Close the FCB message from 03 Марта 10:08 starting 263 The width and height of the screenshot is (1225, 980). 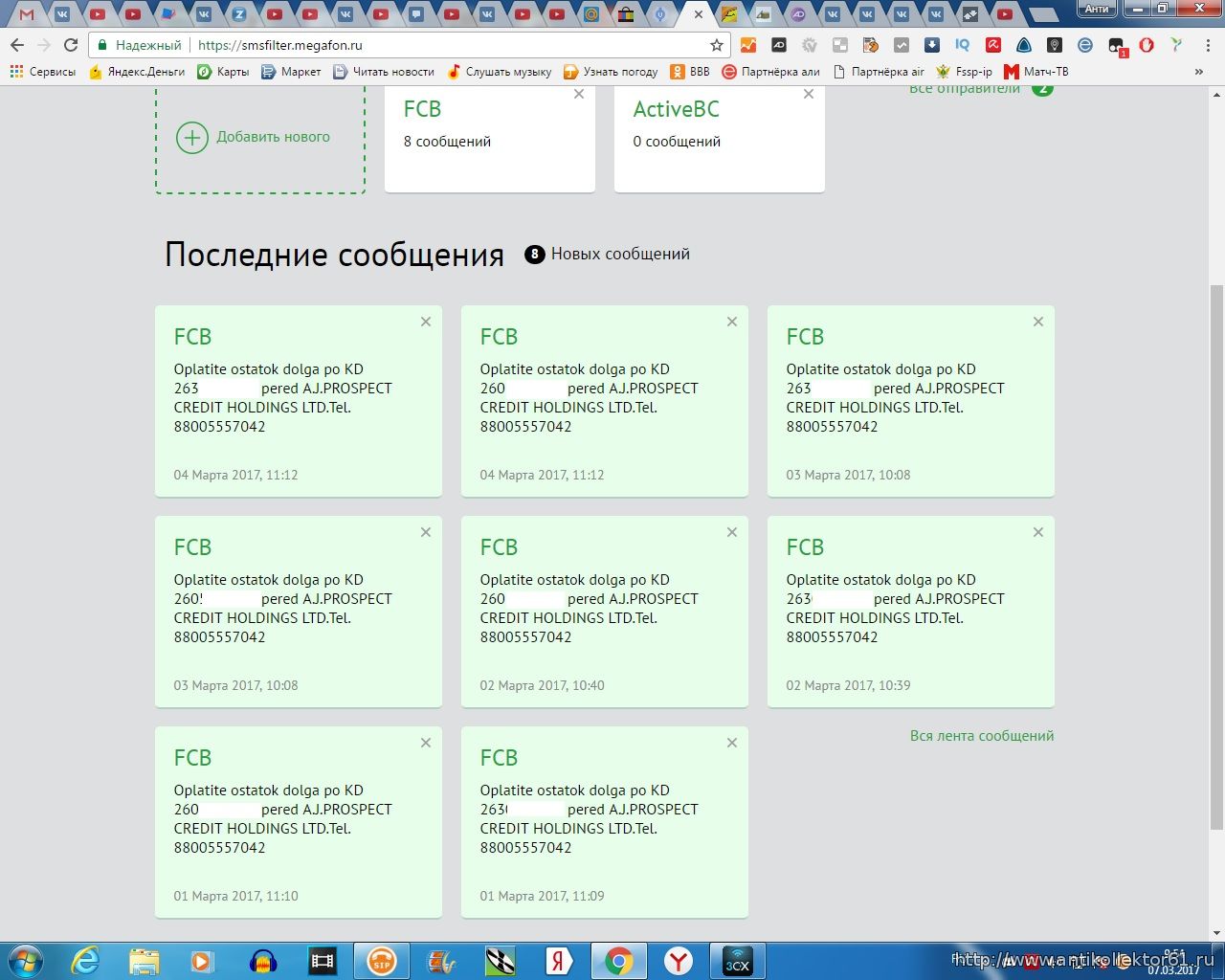tap(1038, 322)
